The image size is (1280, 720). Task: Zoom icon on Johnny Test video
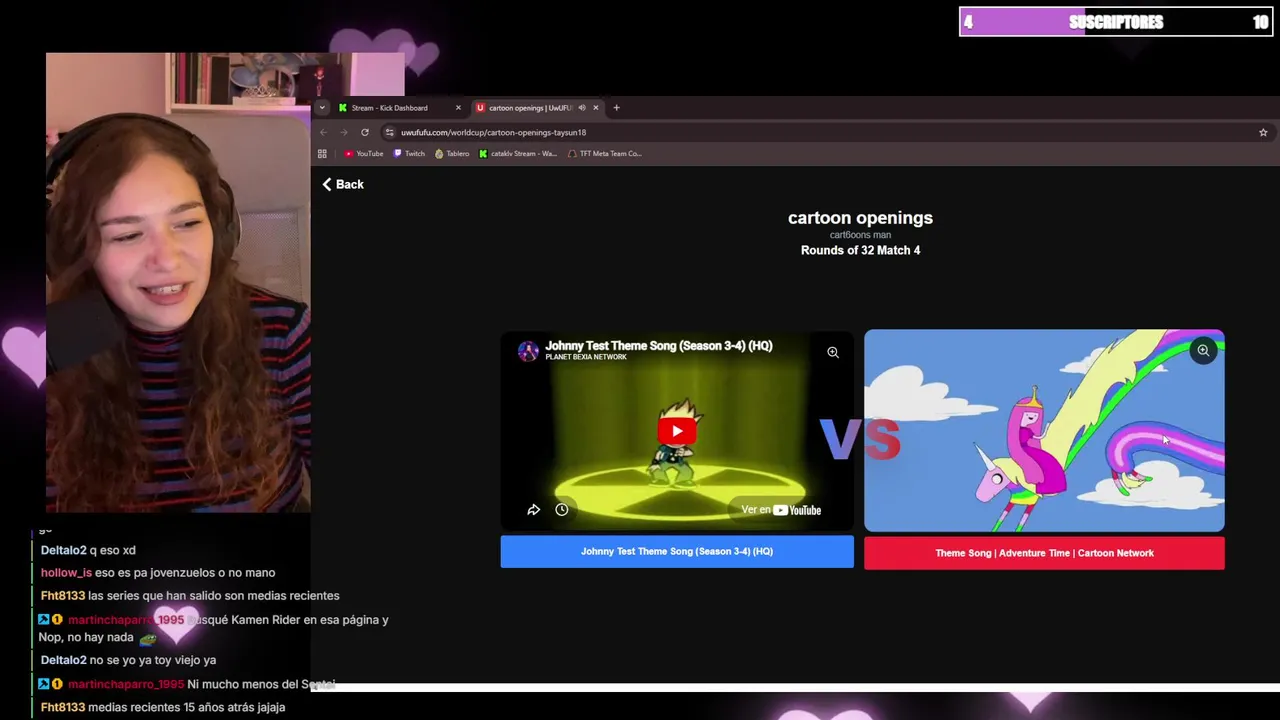(833, 352)
